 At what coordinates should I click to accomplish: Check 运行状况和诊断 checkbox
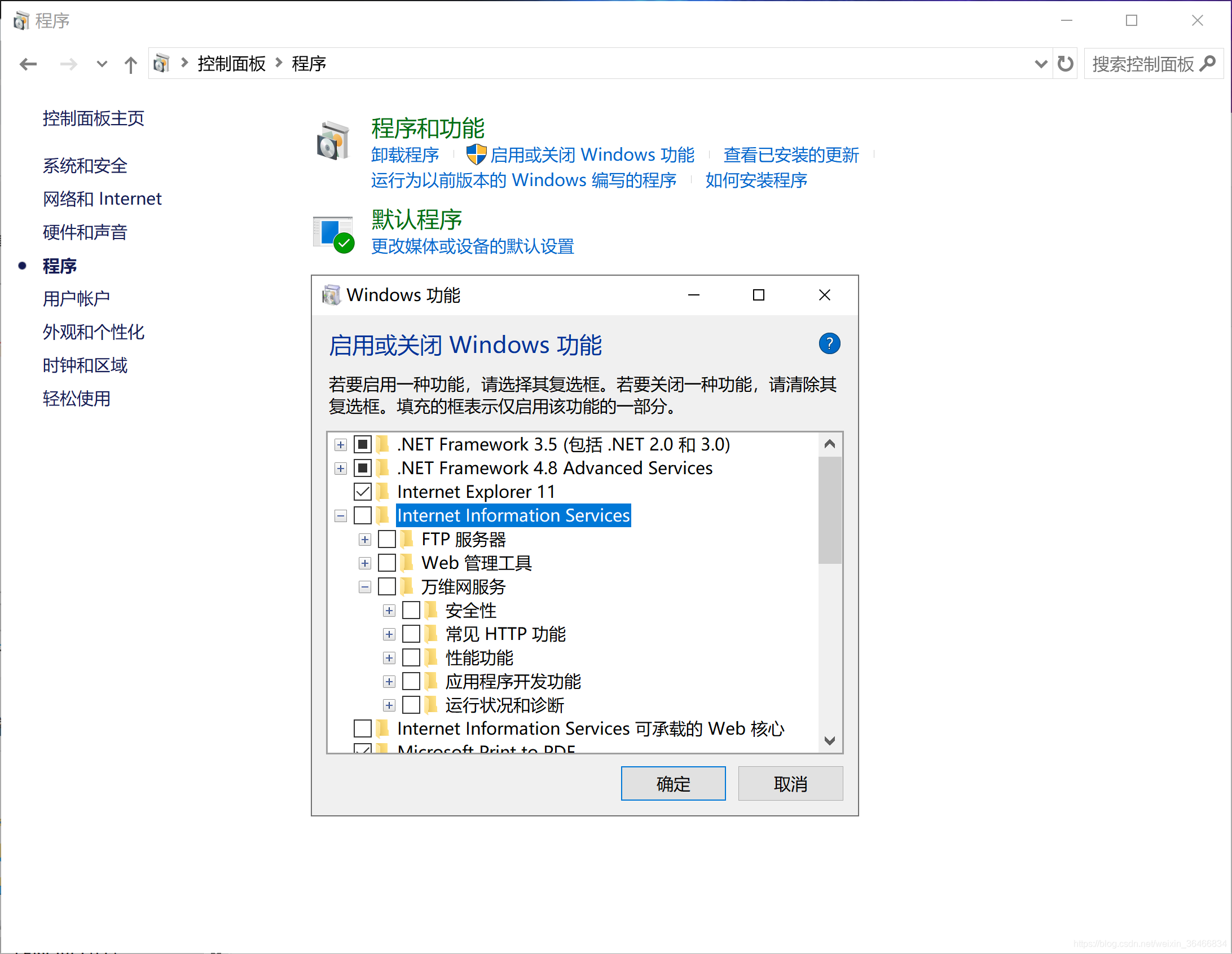[411, 705]
